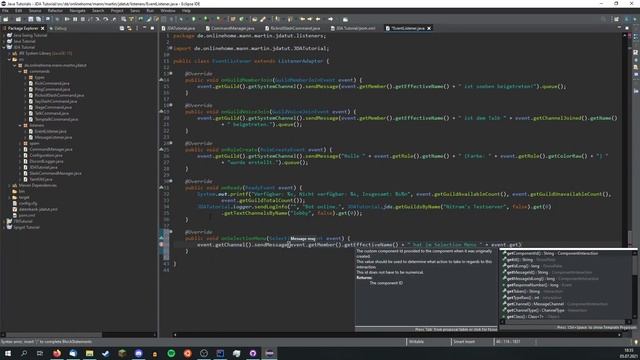The image size is (640, 360).
Task: Click the Open Perspective icon
Action: point(616,19)
